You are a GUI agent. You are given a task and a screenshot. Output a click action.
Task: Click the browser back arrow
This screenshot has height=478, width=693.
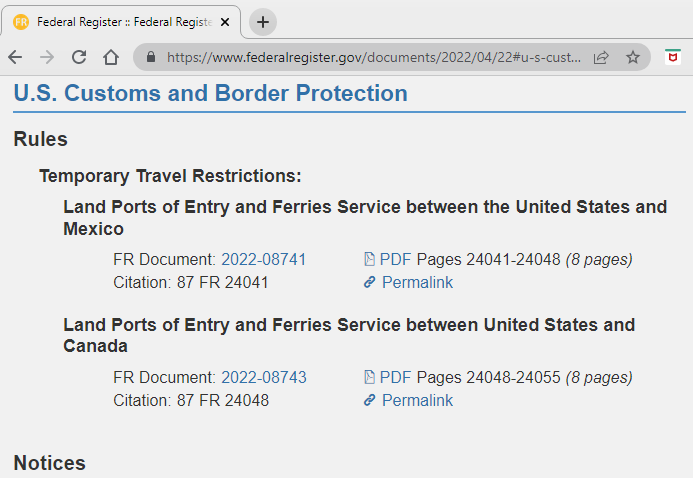click(x=15, y=57)
